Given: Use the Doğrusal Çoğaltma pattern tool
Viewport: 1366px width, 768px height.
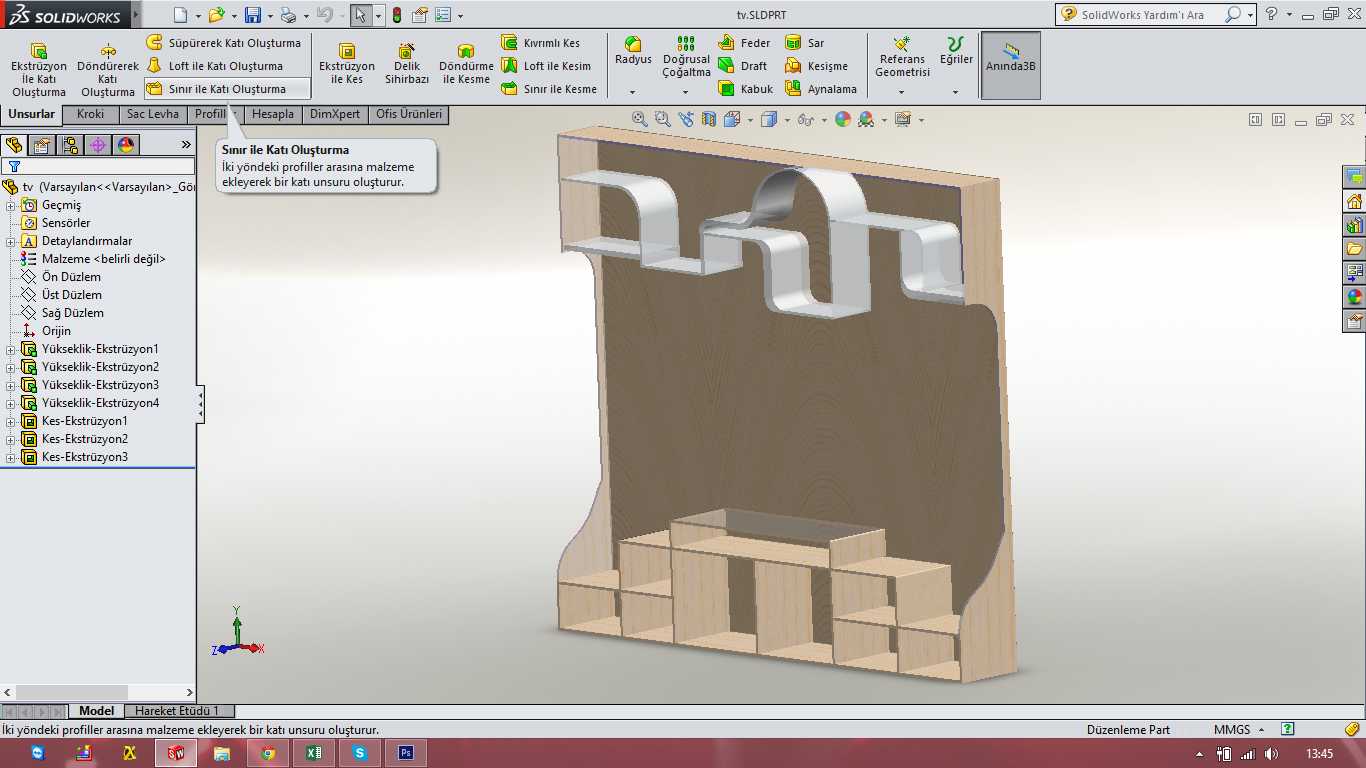Looking at the screenshot, I should (686, 58).
